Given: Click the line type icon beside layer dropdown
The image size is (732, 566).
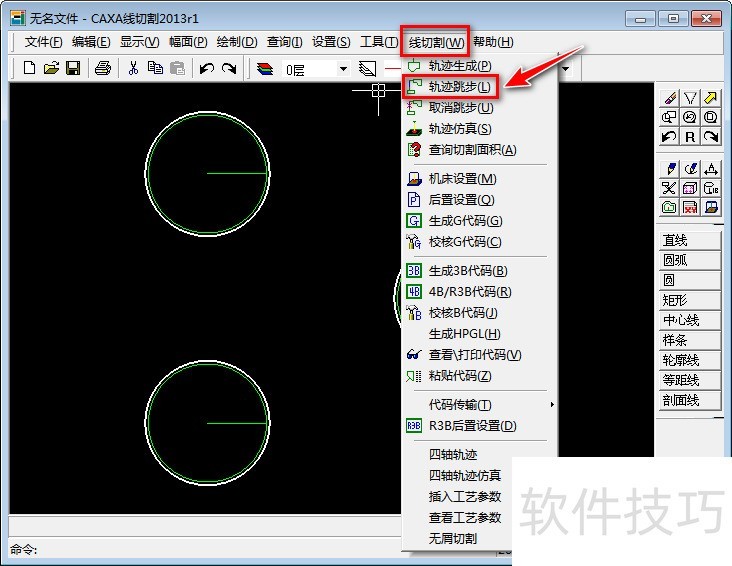Looking at the screenshot, I should (367, 69).
